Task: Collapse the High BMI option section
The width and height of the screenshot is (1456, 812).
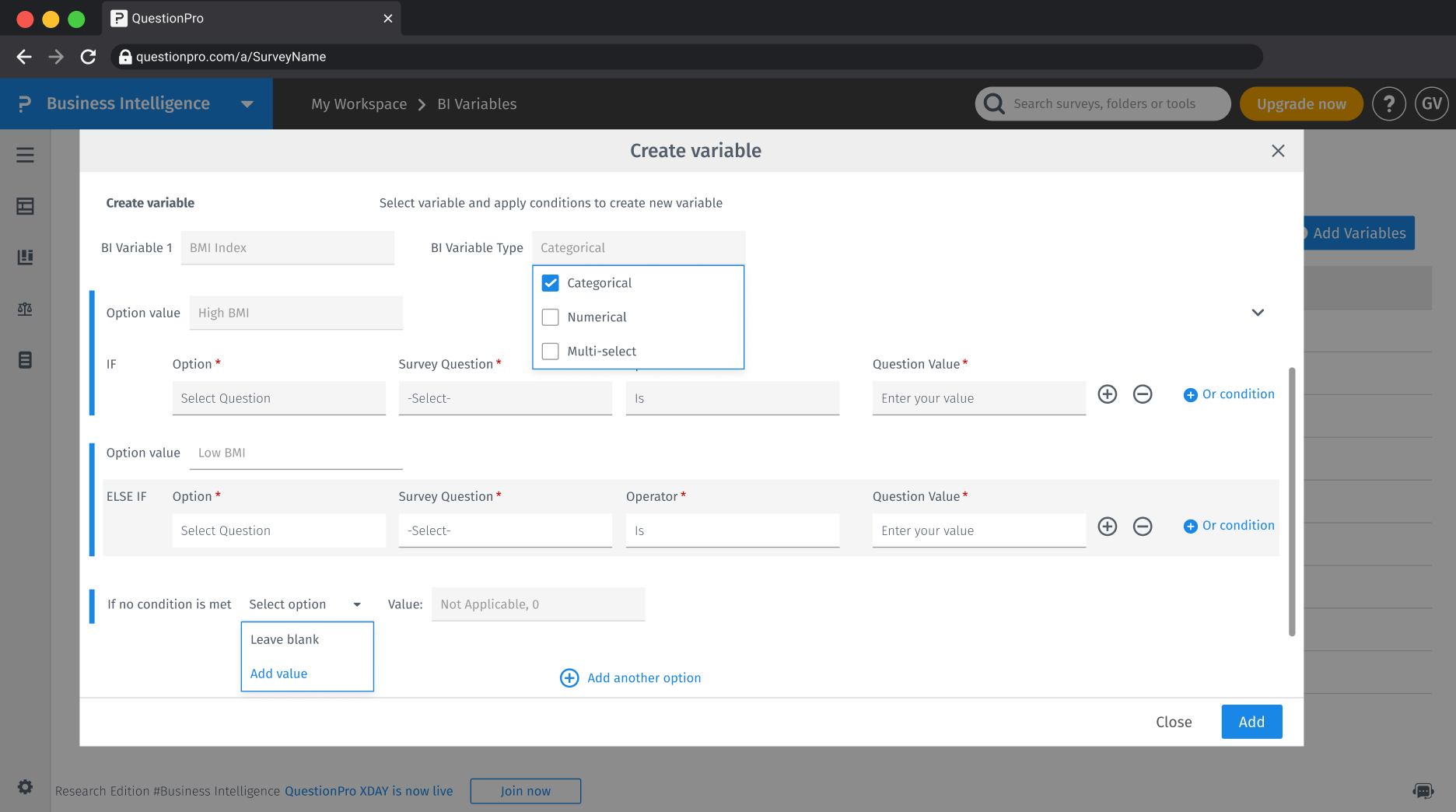Action: point(1258,313)
